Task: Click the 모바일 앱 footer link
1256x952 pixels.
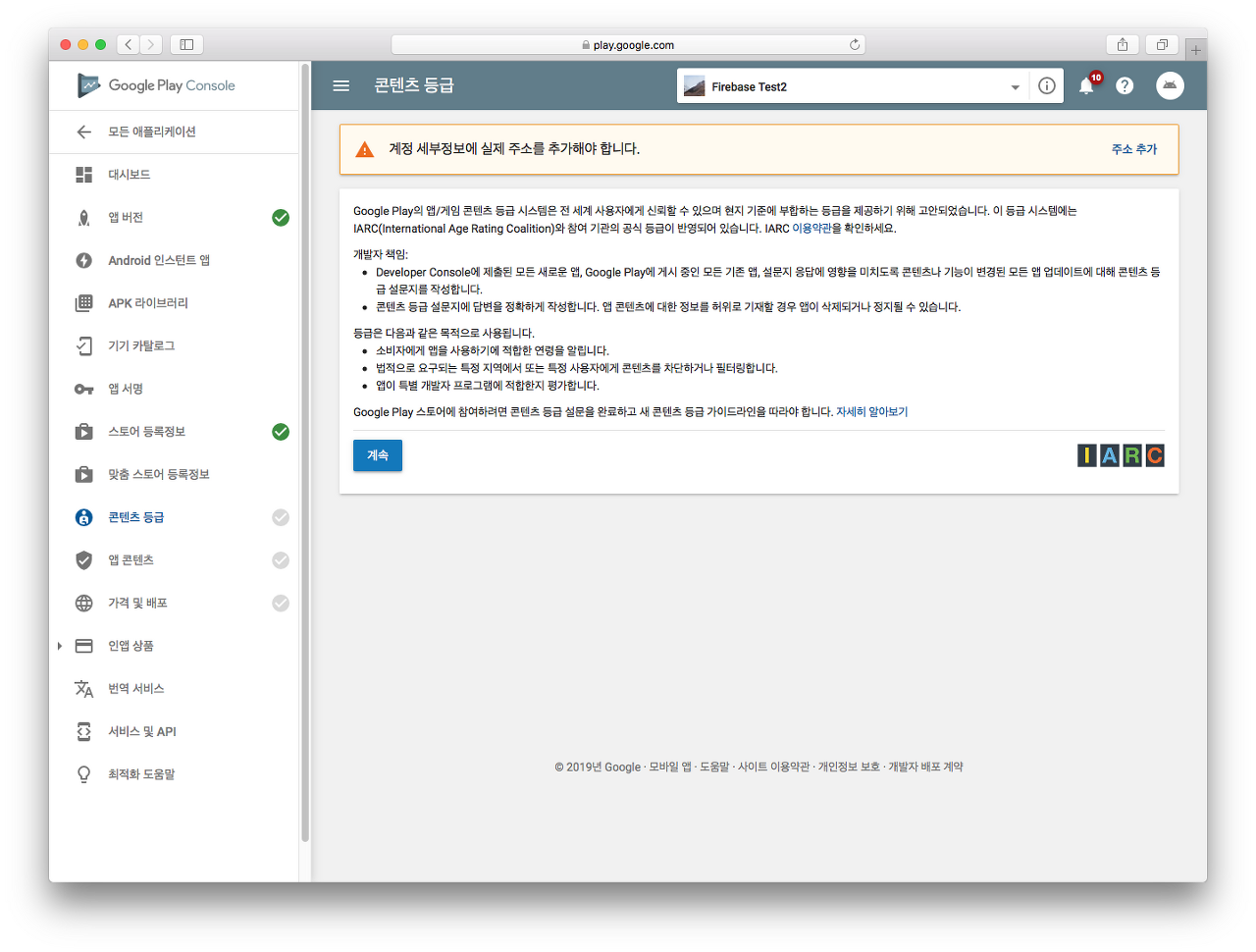Action: pos(669,767)
